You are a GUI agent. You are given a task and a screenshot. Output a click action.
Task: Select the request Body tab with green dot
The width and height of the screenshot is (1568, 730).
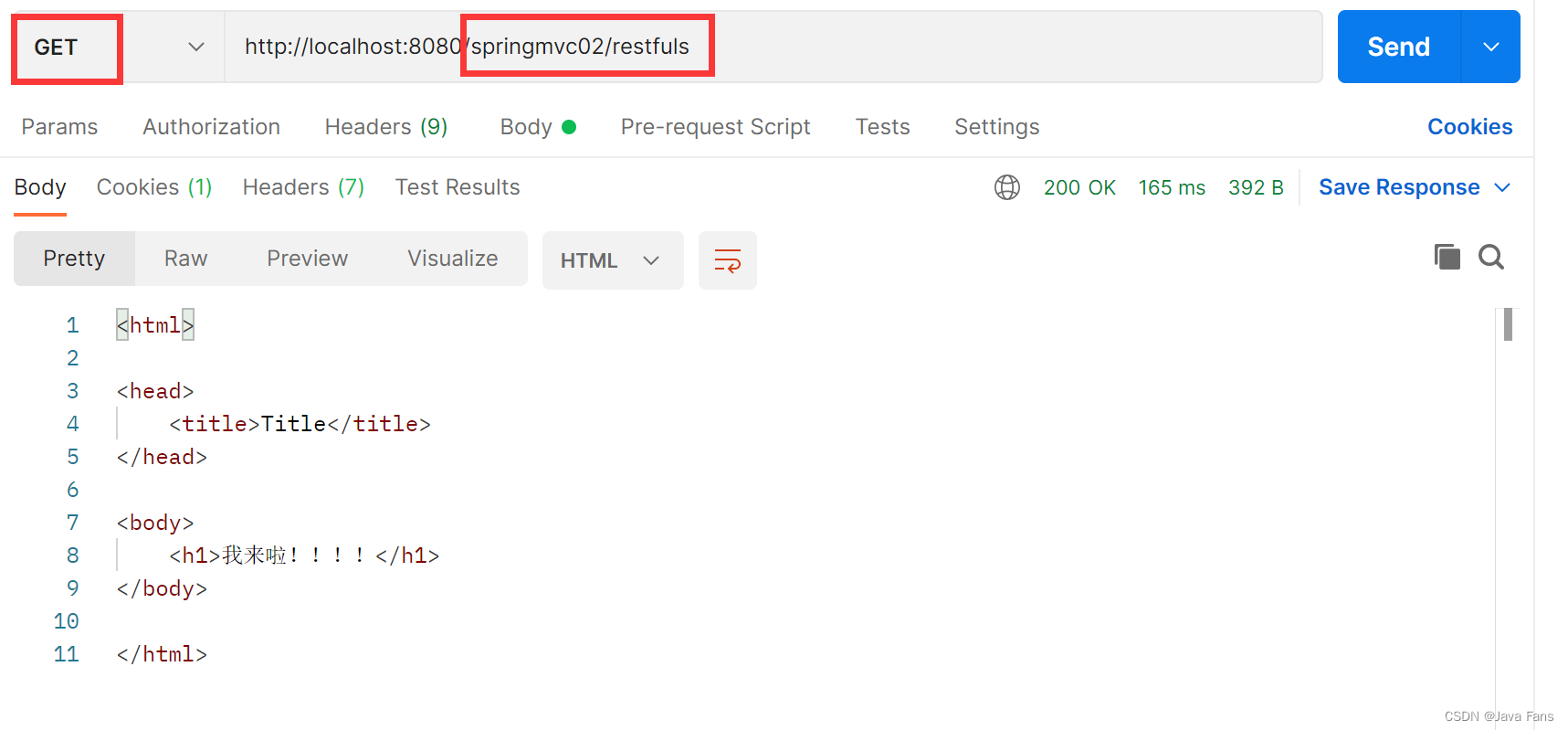(538, 127)
